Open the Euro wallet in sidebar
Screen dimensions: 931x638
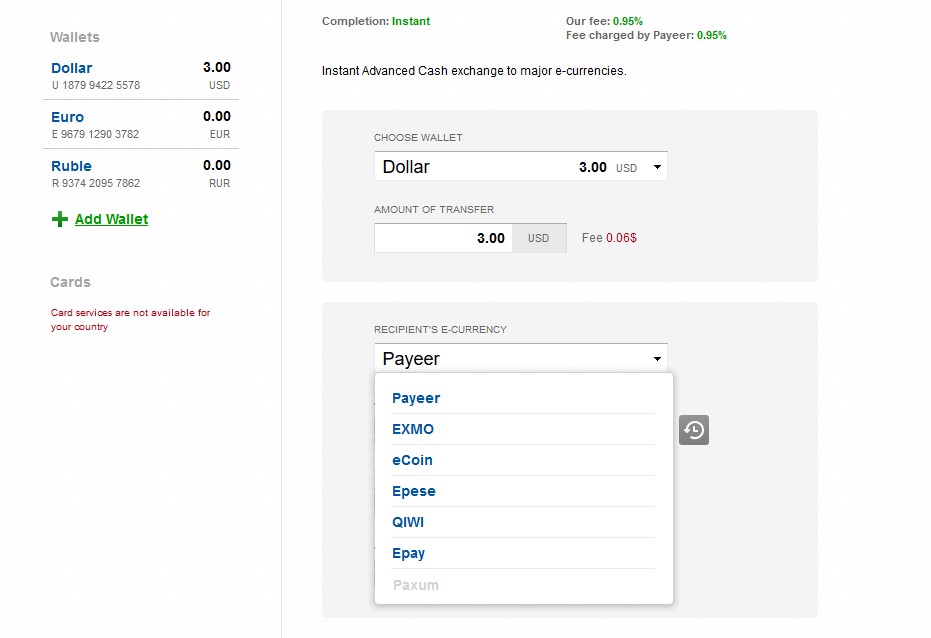pyautogui.click(x=68, y=117)
